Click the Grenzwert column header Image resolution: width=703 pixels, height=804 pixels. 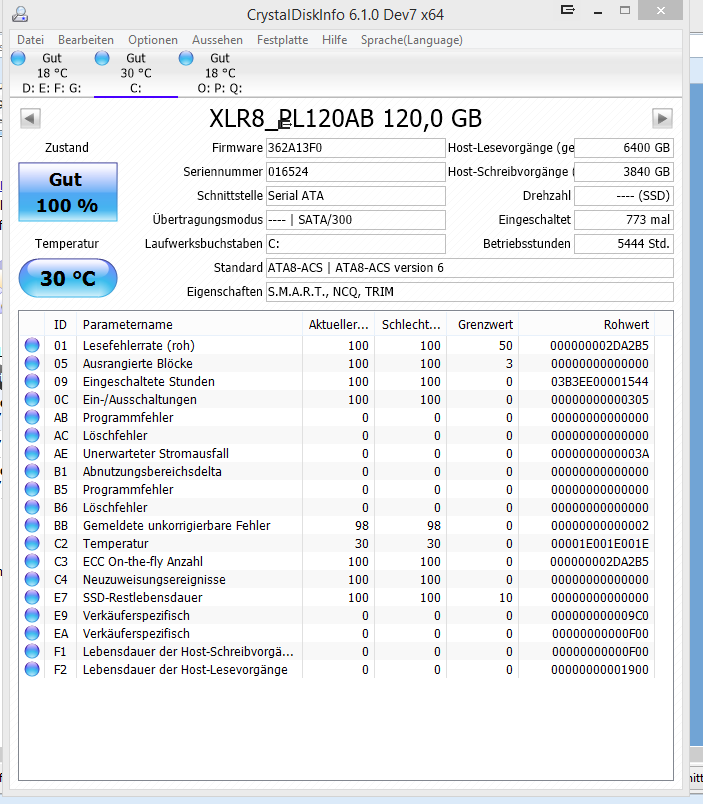[x=483, y=325]
